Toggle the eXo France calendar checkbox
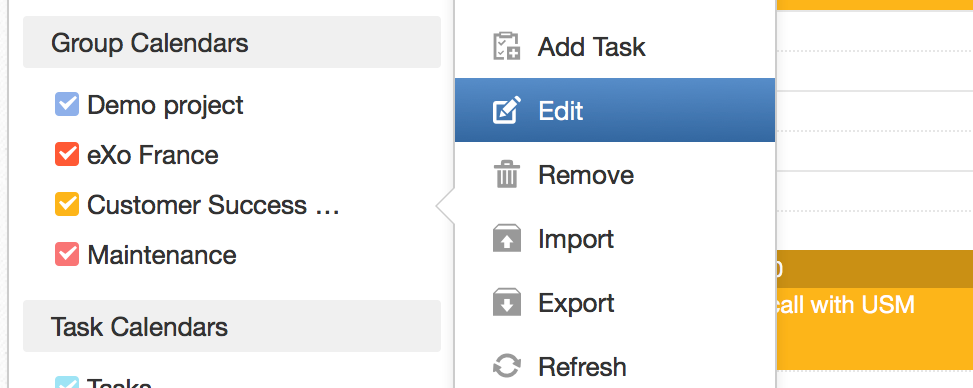The height and width of the screenshot is (388, 973). (x=67, y=155)
